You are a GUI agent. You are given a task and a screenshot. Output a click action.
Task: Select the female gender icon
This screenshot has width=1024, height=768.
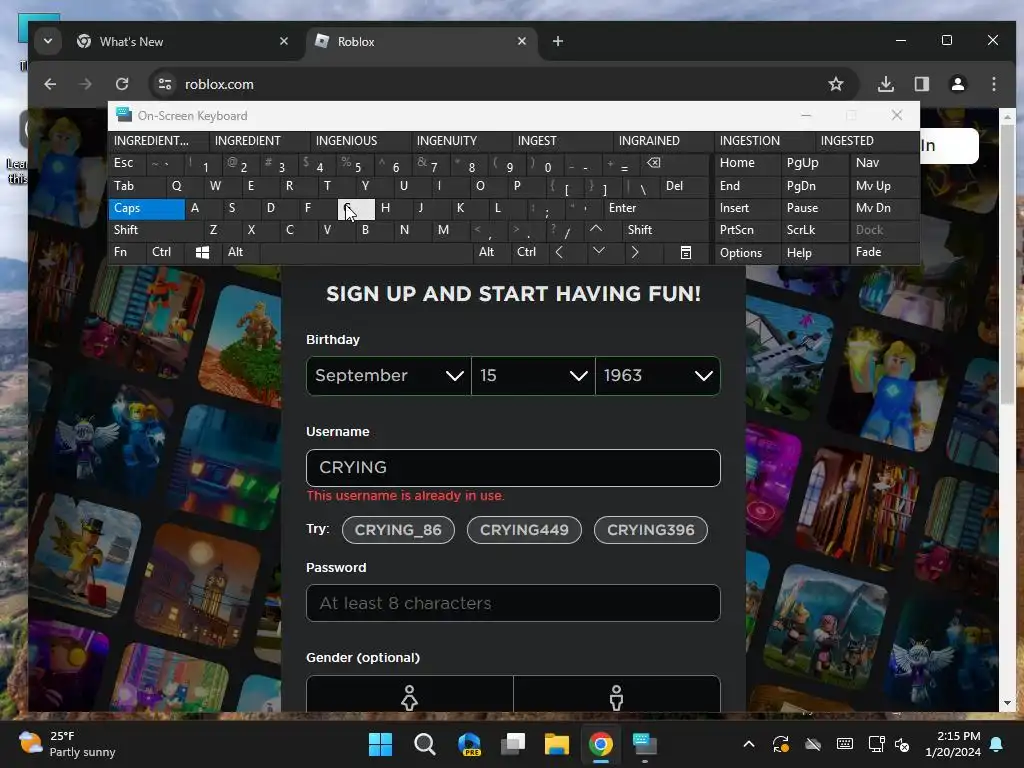409,696
